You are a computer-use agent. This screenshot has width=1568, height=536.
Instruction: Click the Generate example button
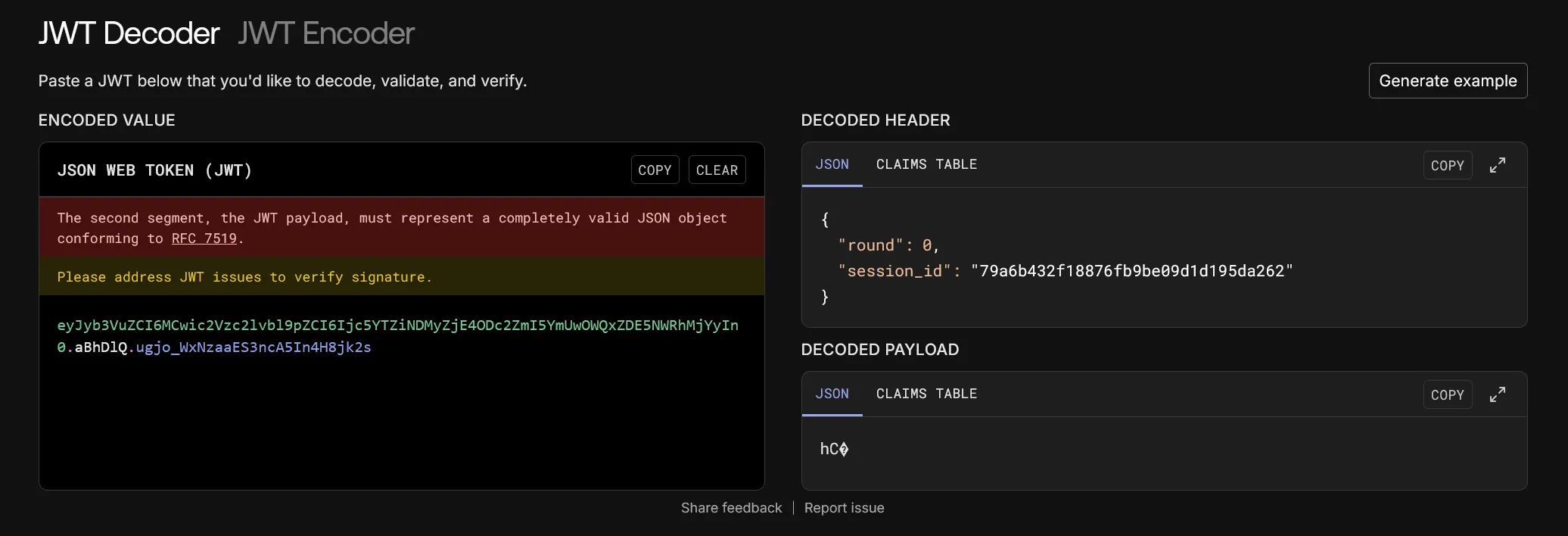[1447, 81]
